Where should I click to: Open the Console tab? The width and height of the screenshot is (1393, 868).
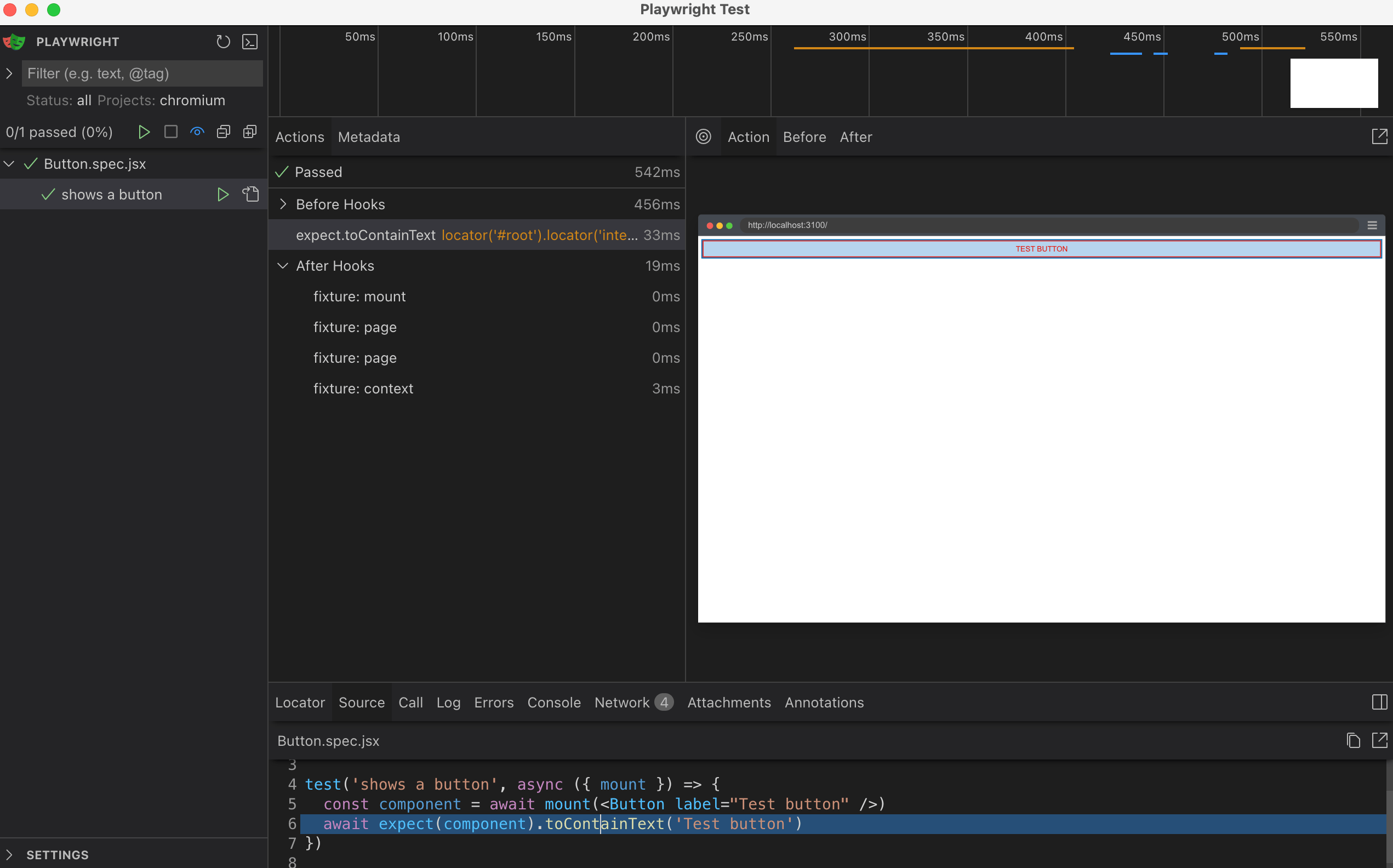pyautogui.click(x=554, y=702)
